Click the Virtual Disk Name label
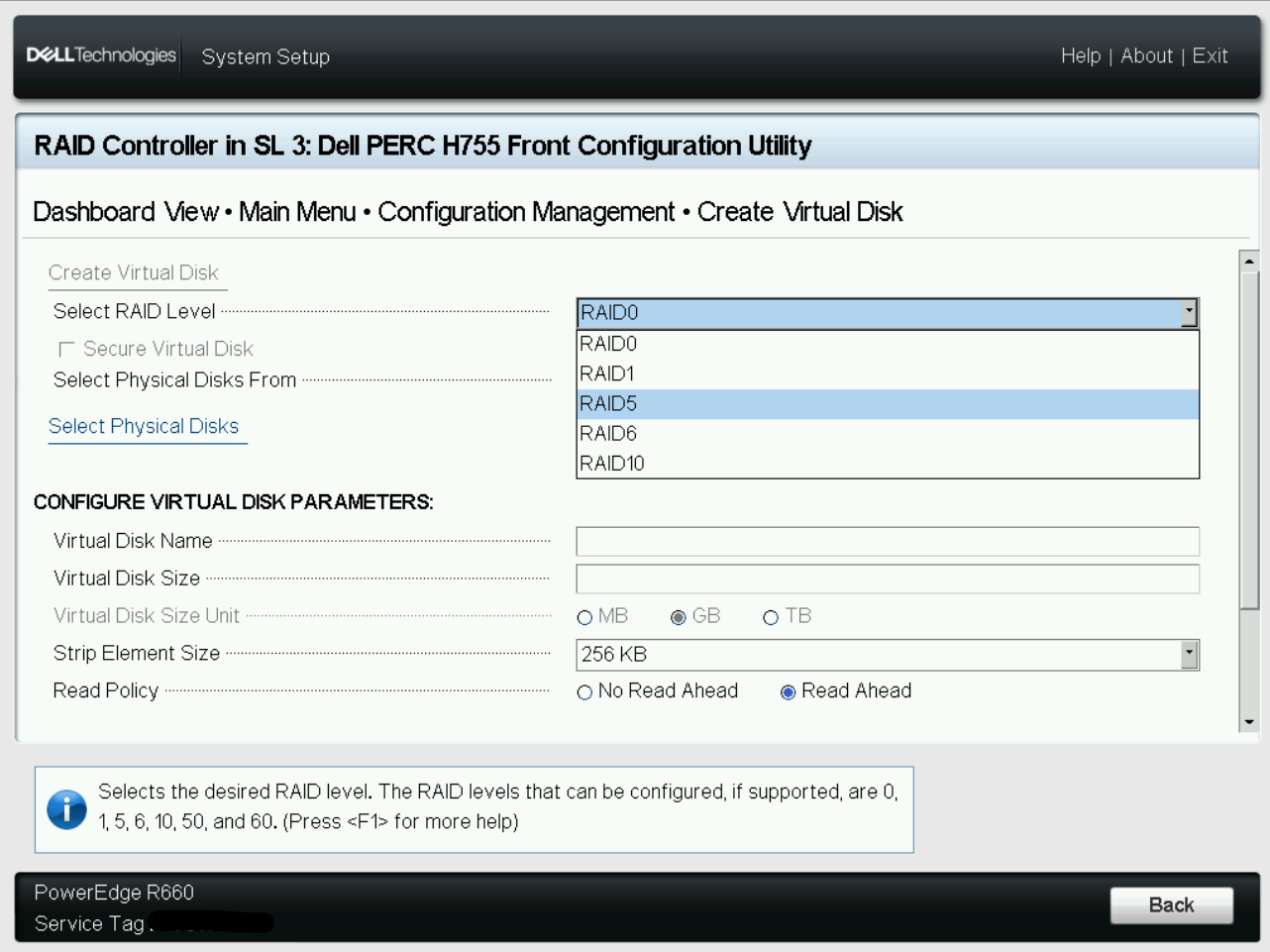1270x952 pixels. click(x=133, y=541)
